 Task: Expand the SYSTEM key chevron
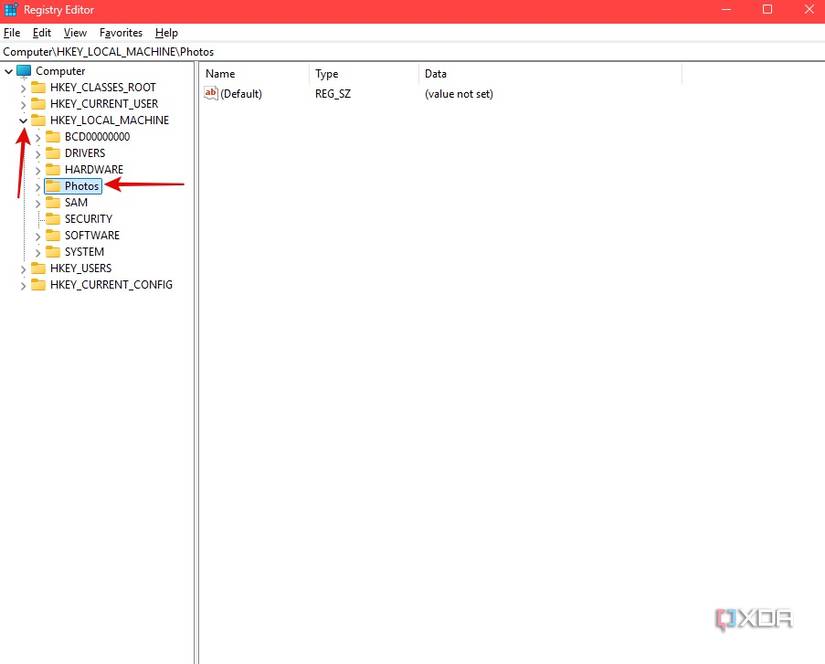point(38,252)
